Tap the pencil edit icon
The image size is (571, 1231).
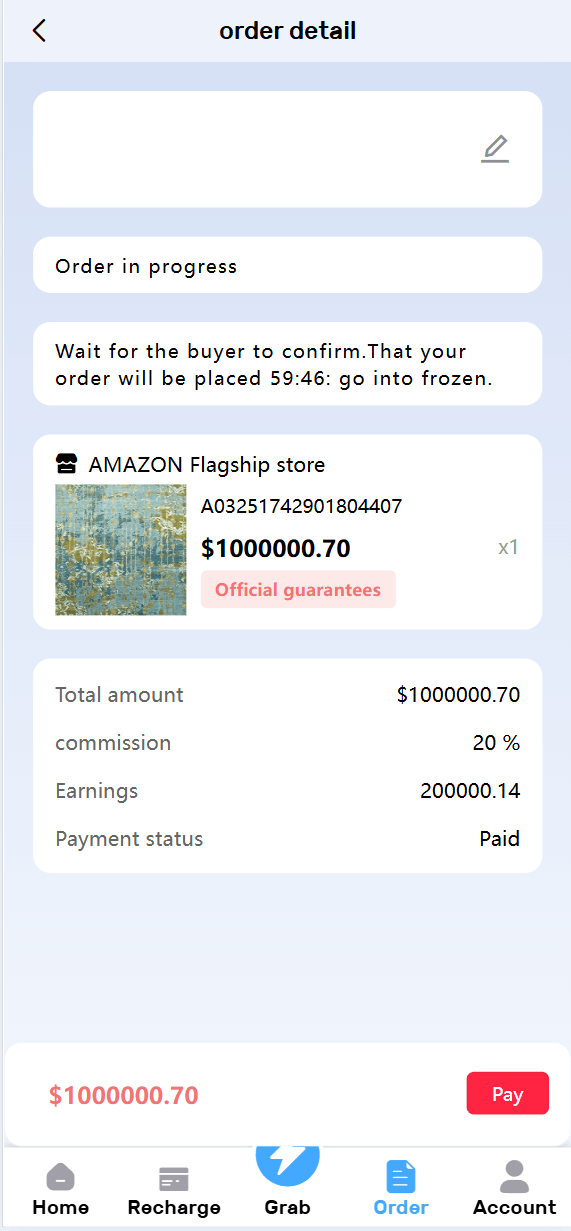pos(495,149)
